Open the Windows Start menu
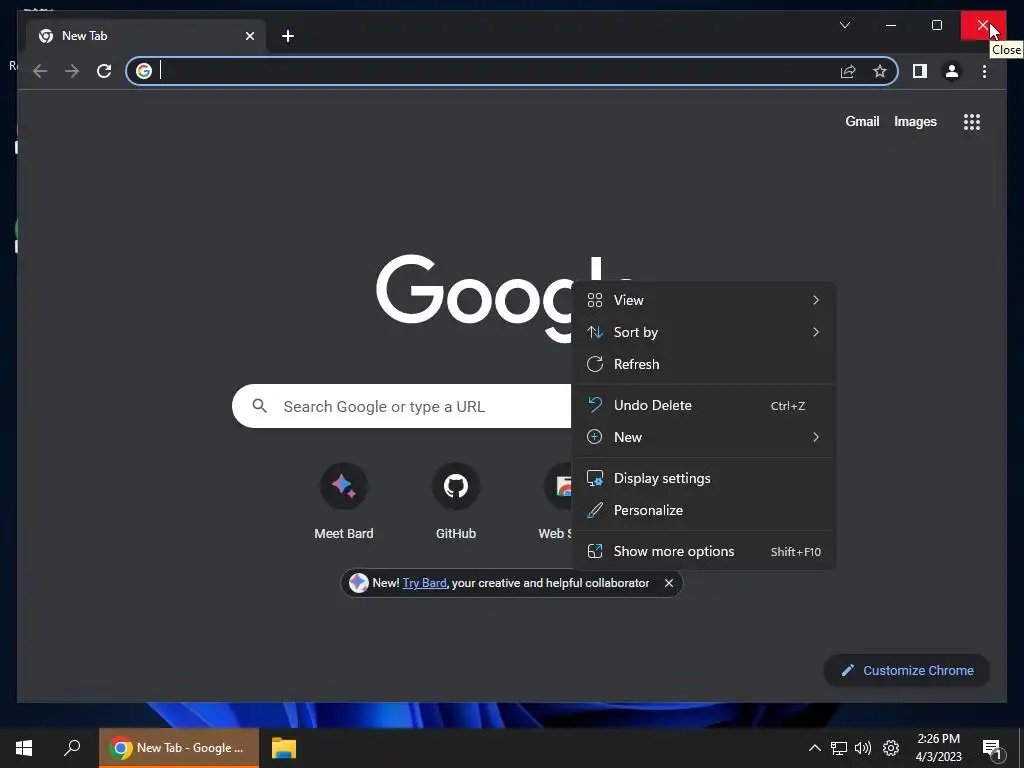 coord(24,748)
